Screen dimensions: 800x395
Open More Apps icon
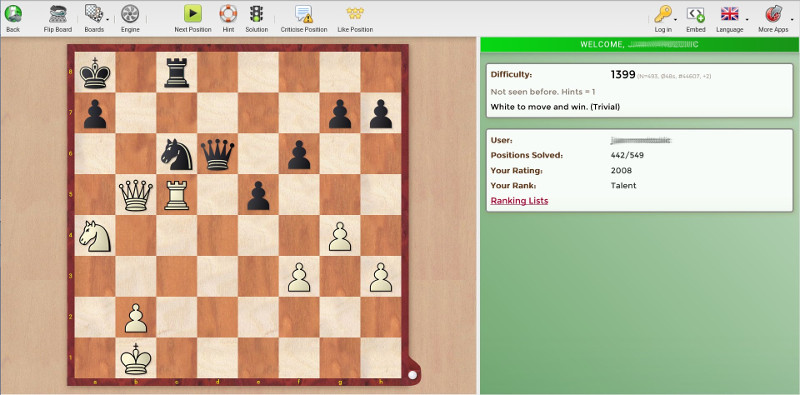[773, 14]
